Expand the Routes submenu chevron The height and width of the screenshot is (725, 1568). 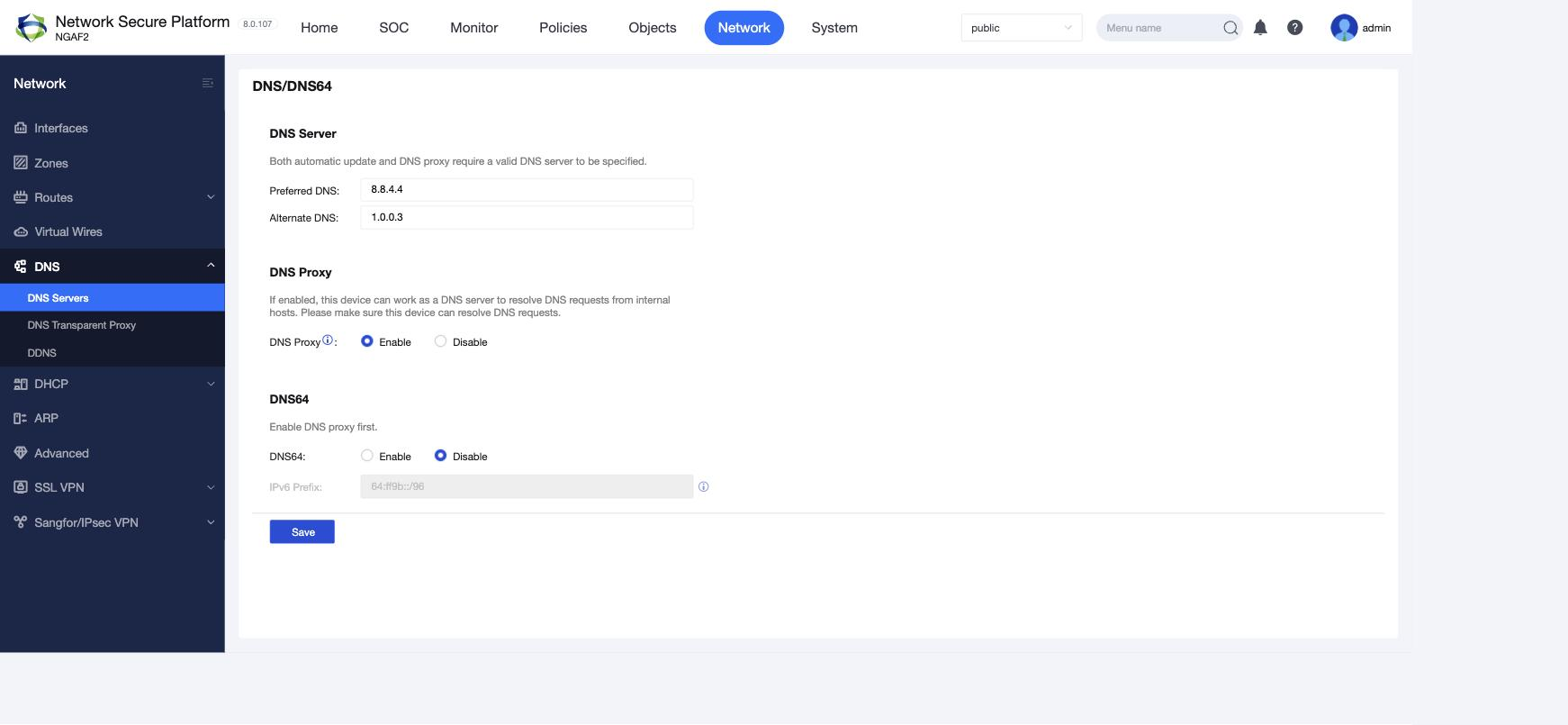211,197
